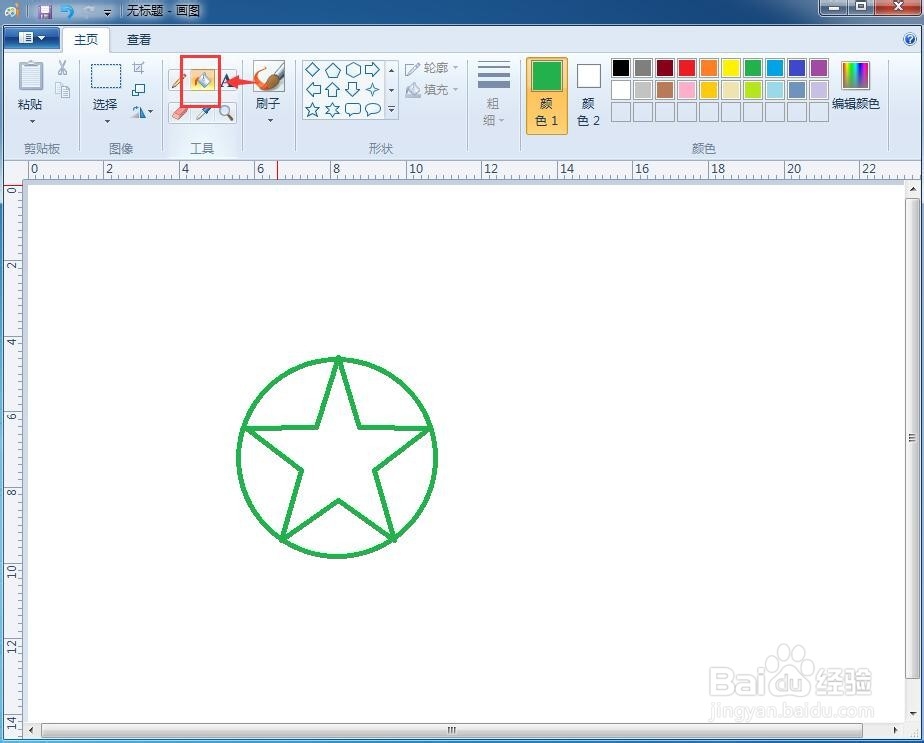Click the Resize icon
Image resolution: width=924 pixels, height=743 pixels.
click(x=138, y=90)
